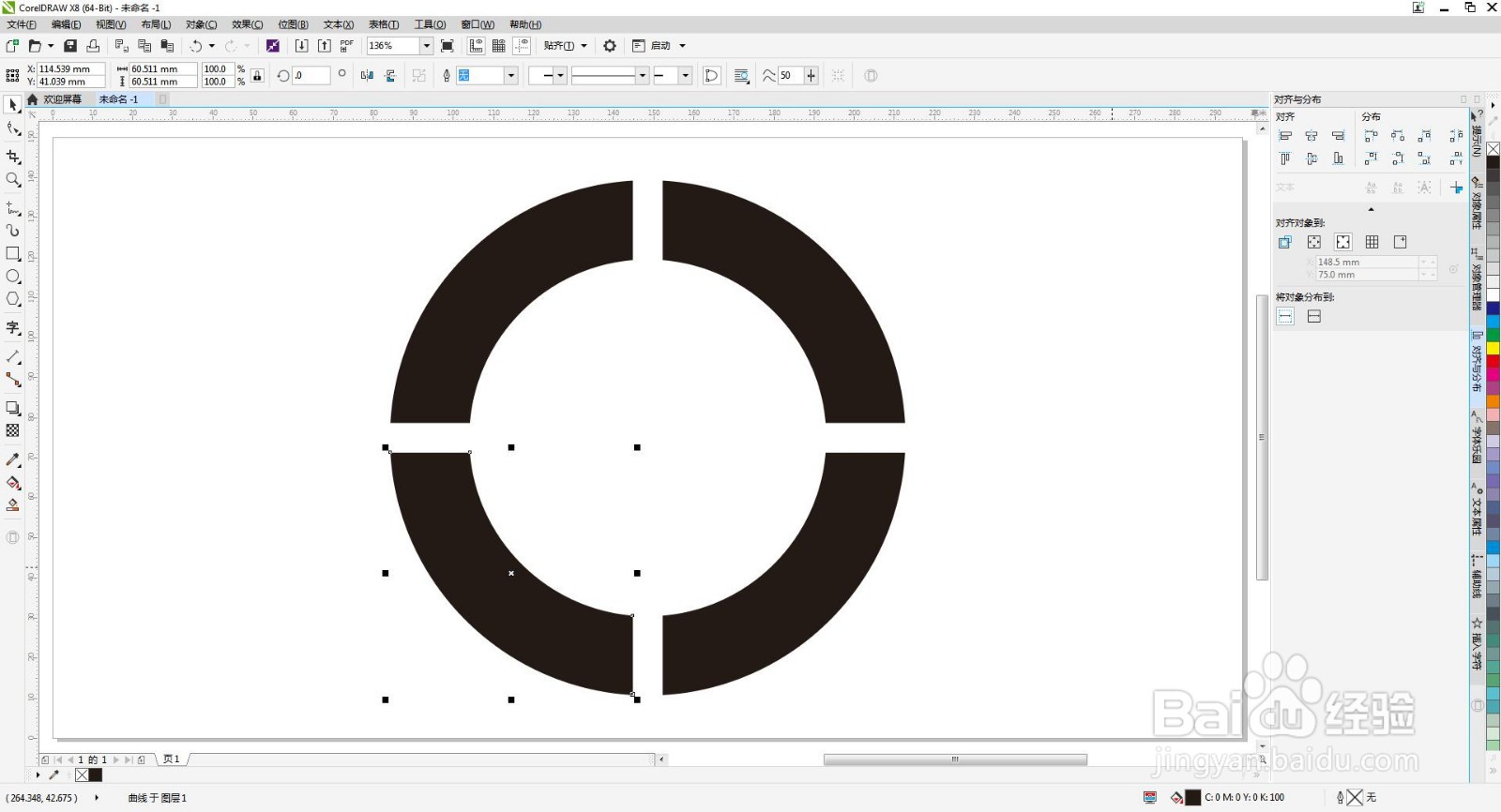Screen dimensions: 1501x812
Task: Click the Save floppy disk icon
Action: click(69, 46)
